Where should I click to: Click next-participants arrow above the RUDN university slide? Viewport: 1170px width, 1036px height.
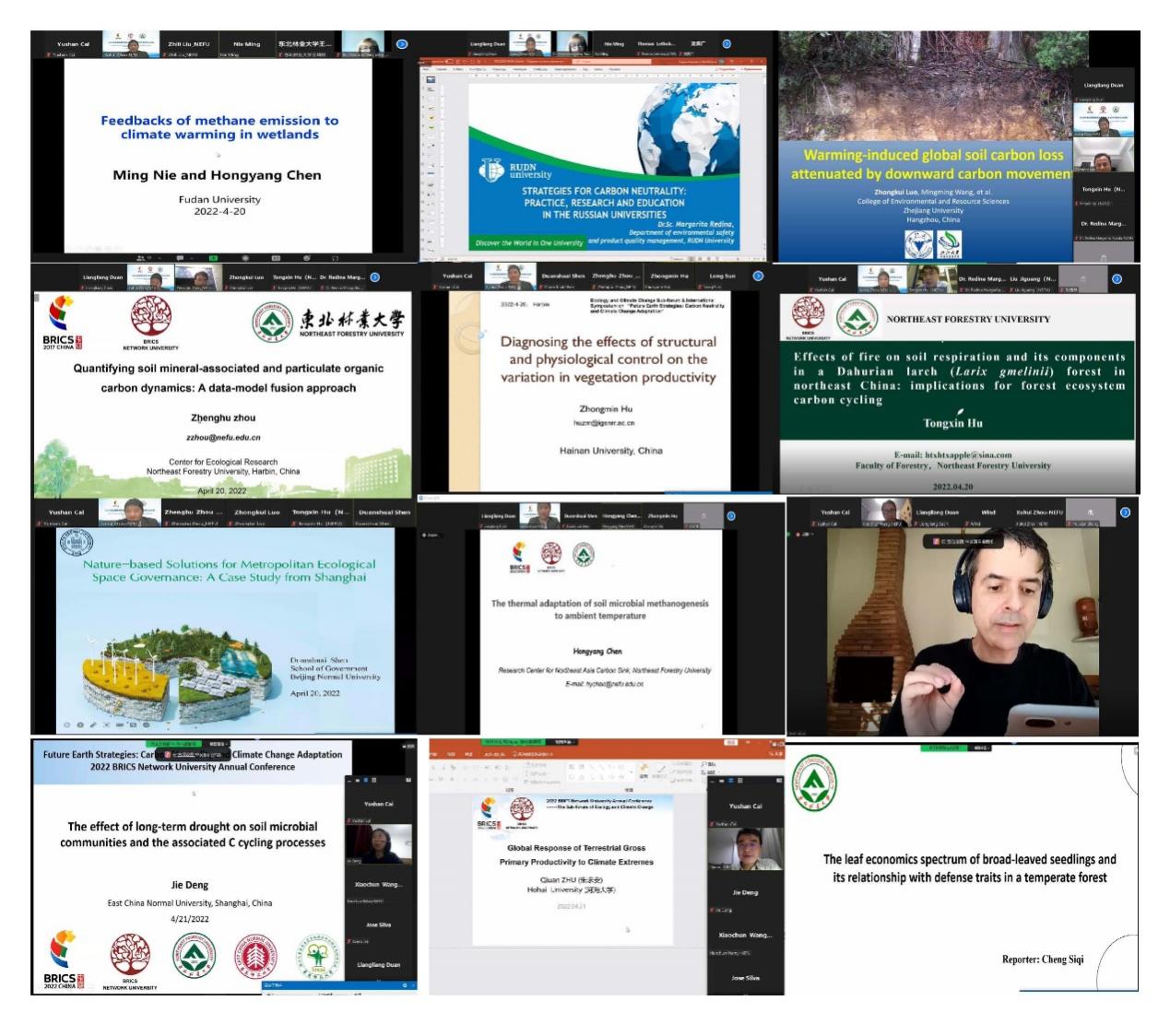pyautogui.click(x=727, y=44)
